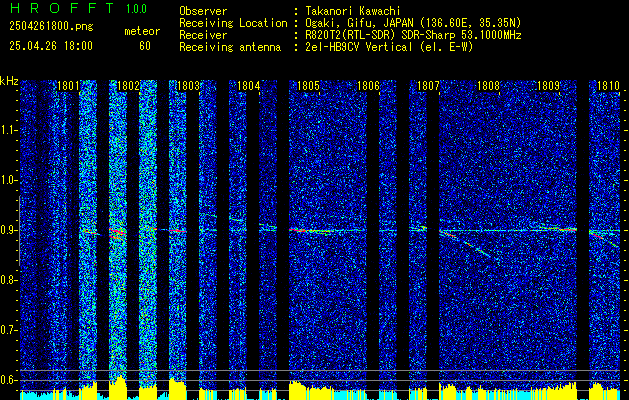
Task: Click the Receiving Location label
Action: [233, 23]
